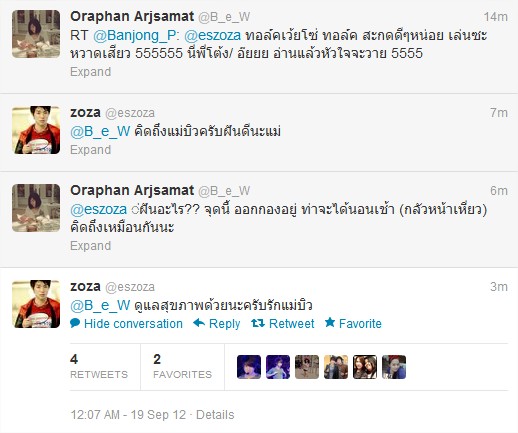Open the @Banjong_P mention link
518x433 pixels.
(x=136, y=35)
